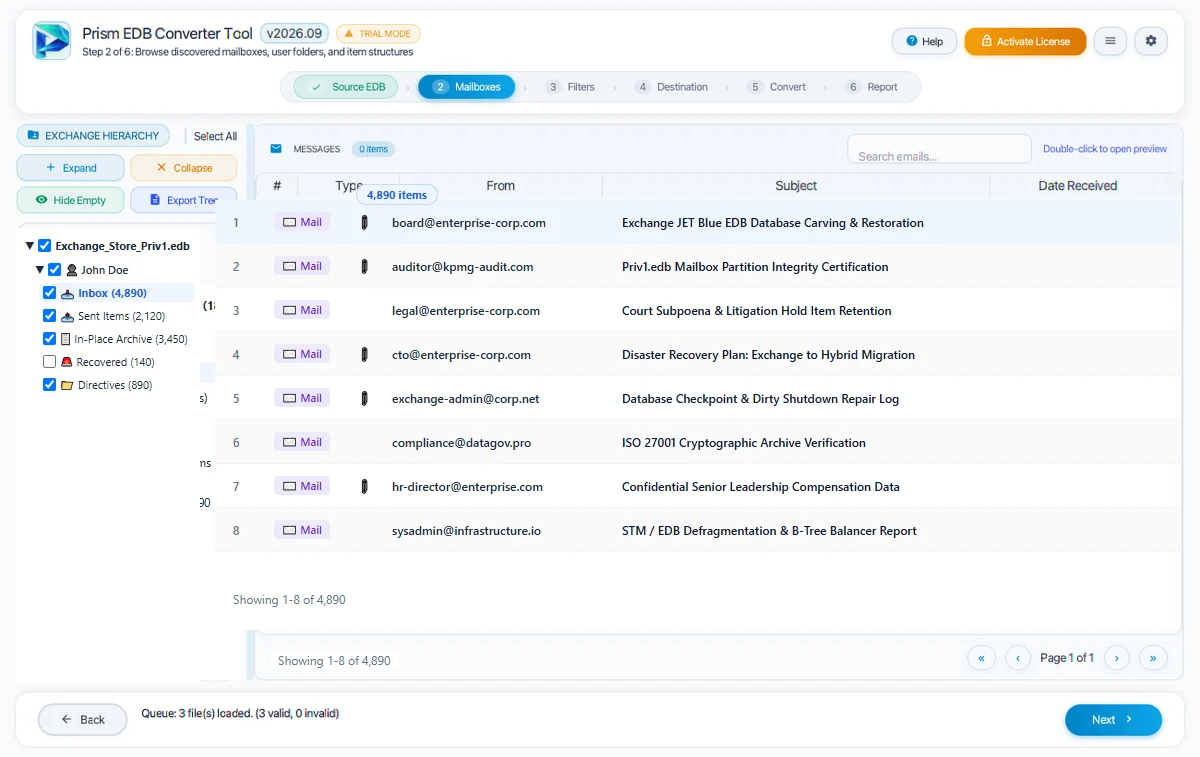Viewport: 1200px width, 757px height.
Task: Collapse all tree nodes
Action: [184, 168]
